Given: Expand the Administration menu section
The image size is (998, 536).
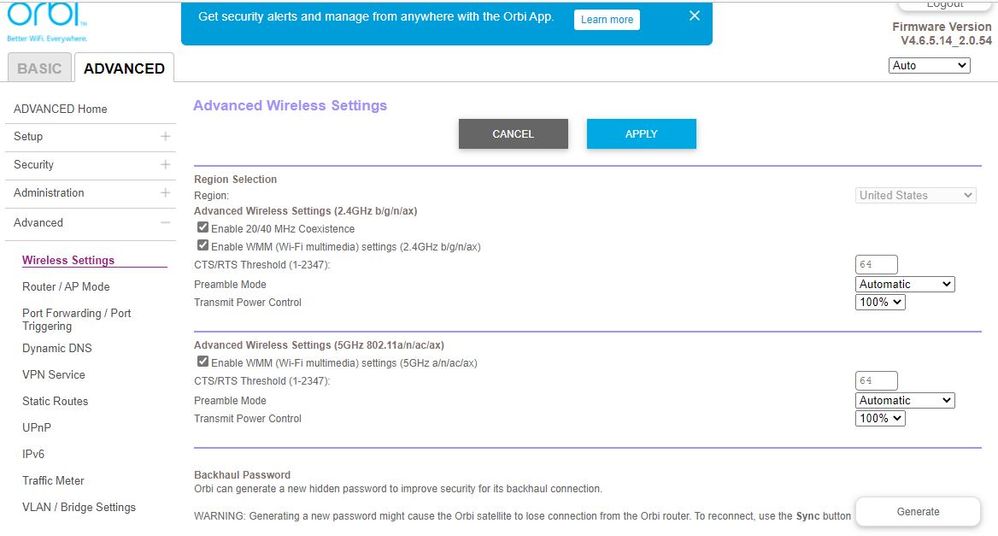Looking at the screenshot, I should pyautogui.click(x=165, y=193).
